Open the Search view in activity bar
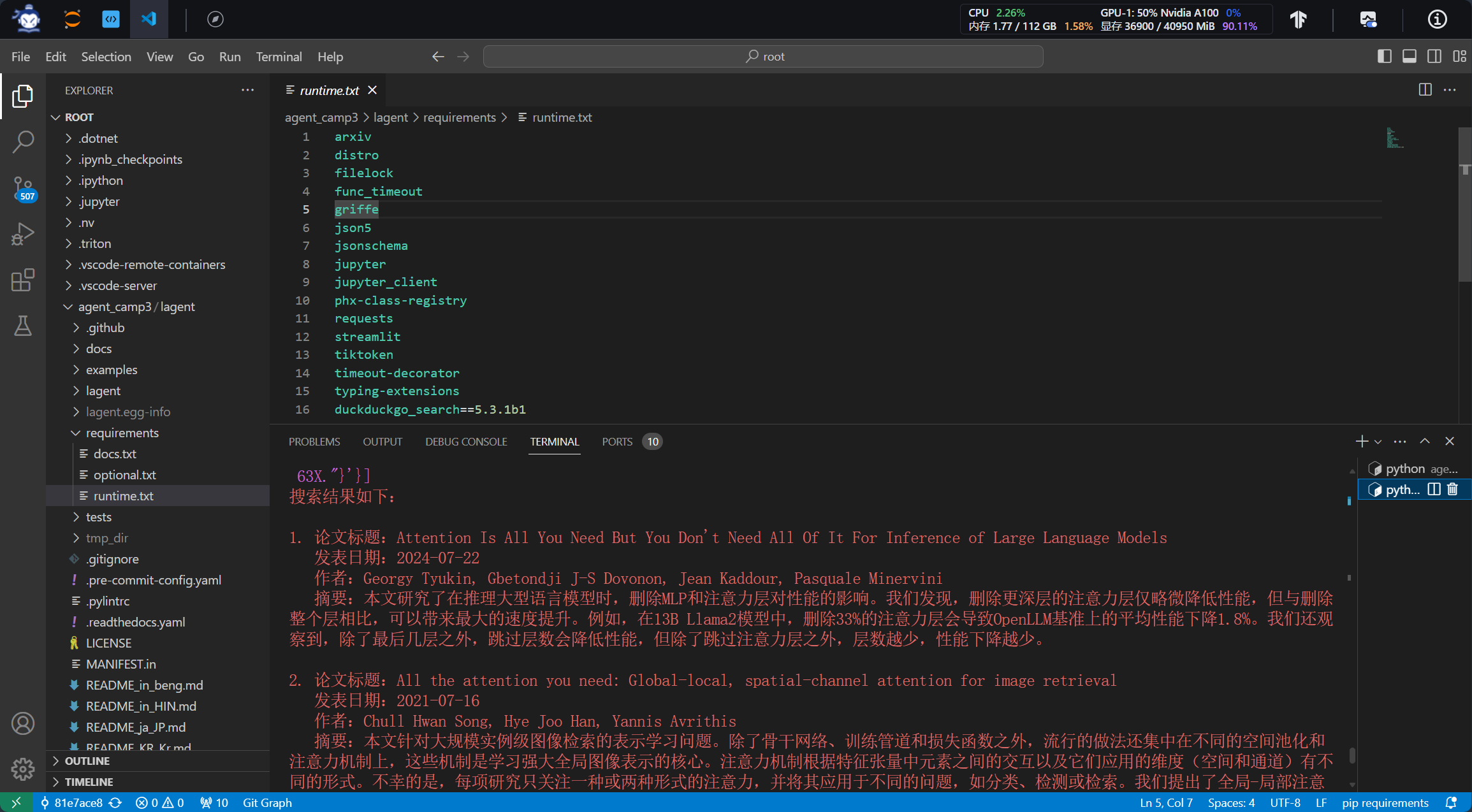1472x812 pixels. click(23, 141)
